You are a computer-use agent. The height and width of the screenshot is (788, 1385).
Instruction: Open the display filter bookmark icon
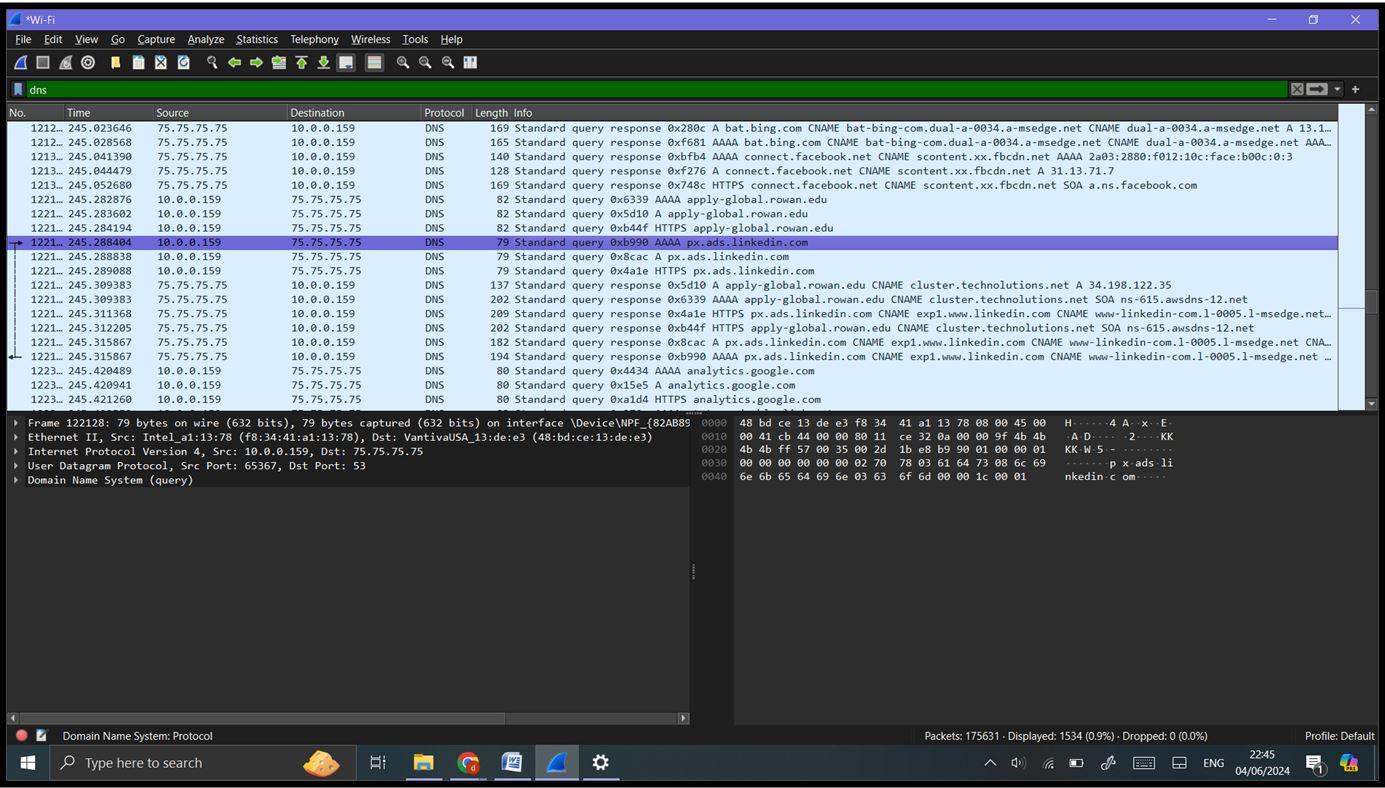click(x=16, y=89)
